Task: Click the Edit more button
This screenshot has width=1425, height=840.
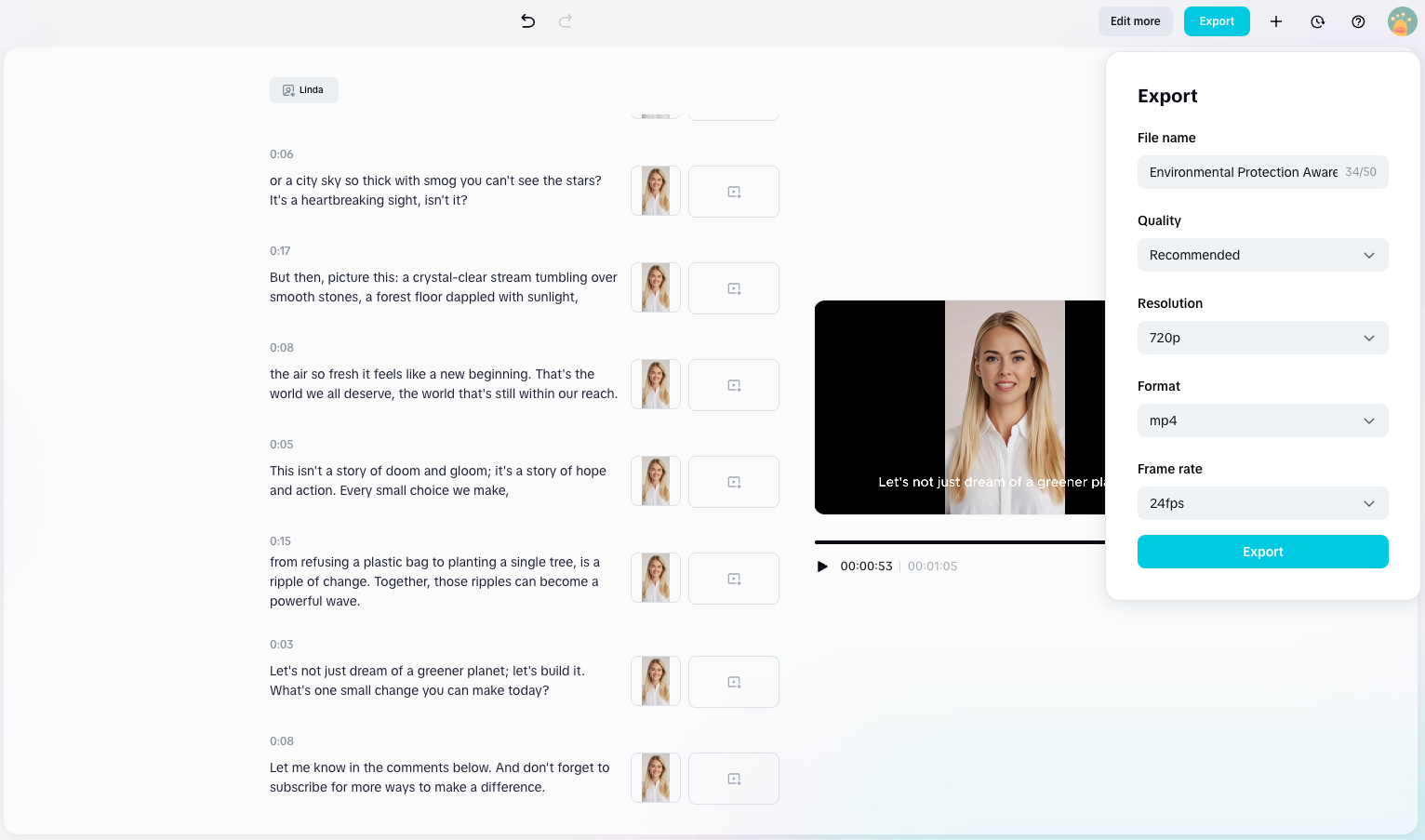Action: pyautogui.click(x=1135, y=21)
